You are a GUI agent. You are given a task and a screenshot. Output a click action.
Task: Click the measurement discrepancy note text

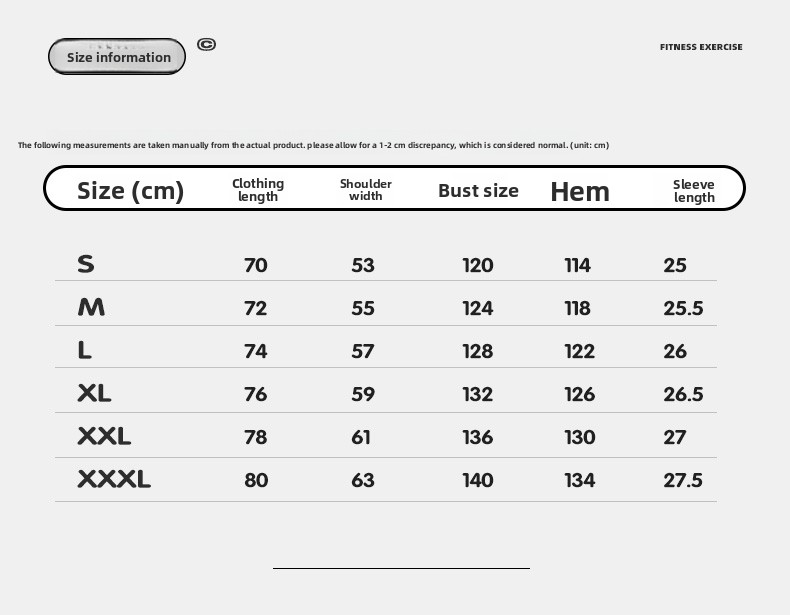[x=313, y=145]
